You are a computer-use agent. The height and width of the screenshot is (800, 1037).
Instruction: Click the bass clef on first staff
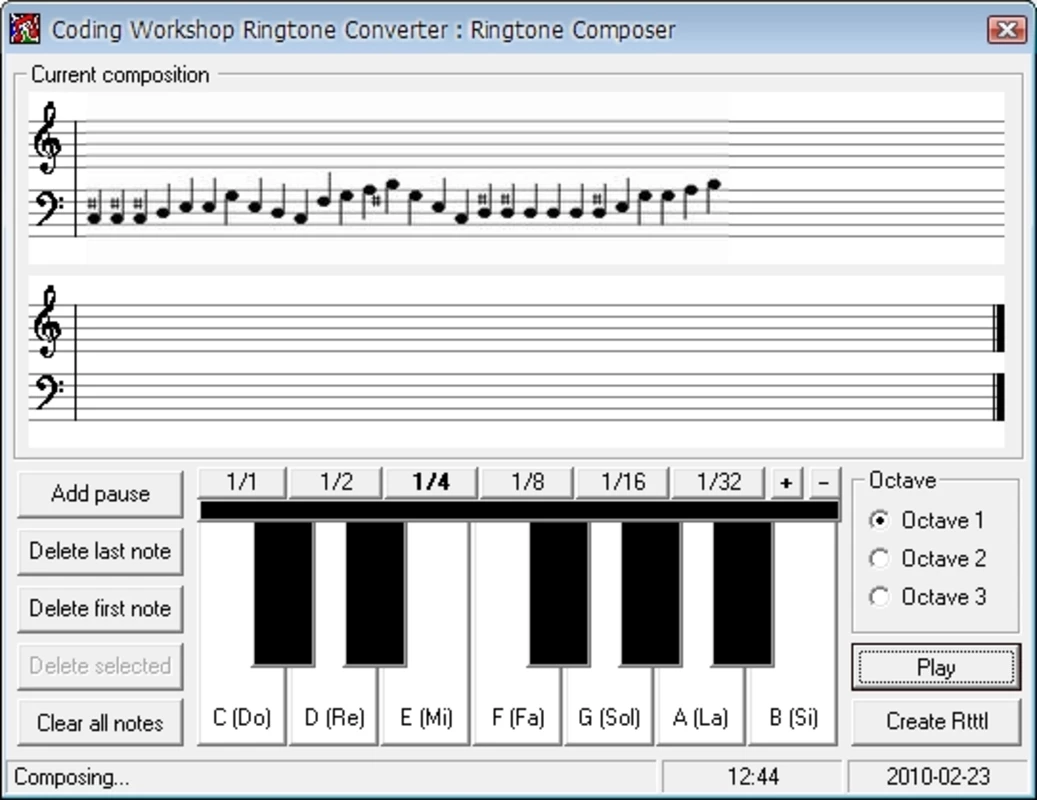[x=49, y=208]
